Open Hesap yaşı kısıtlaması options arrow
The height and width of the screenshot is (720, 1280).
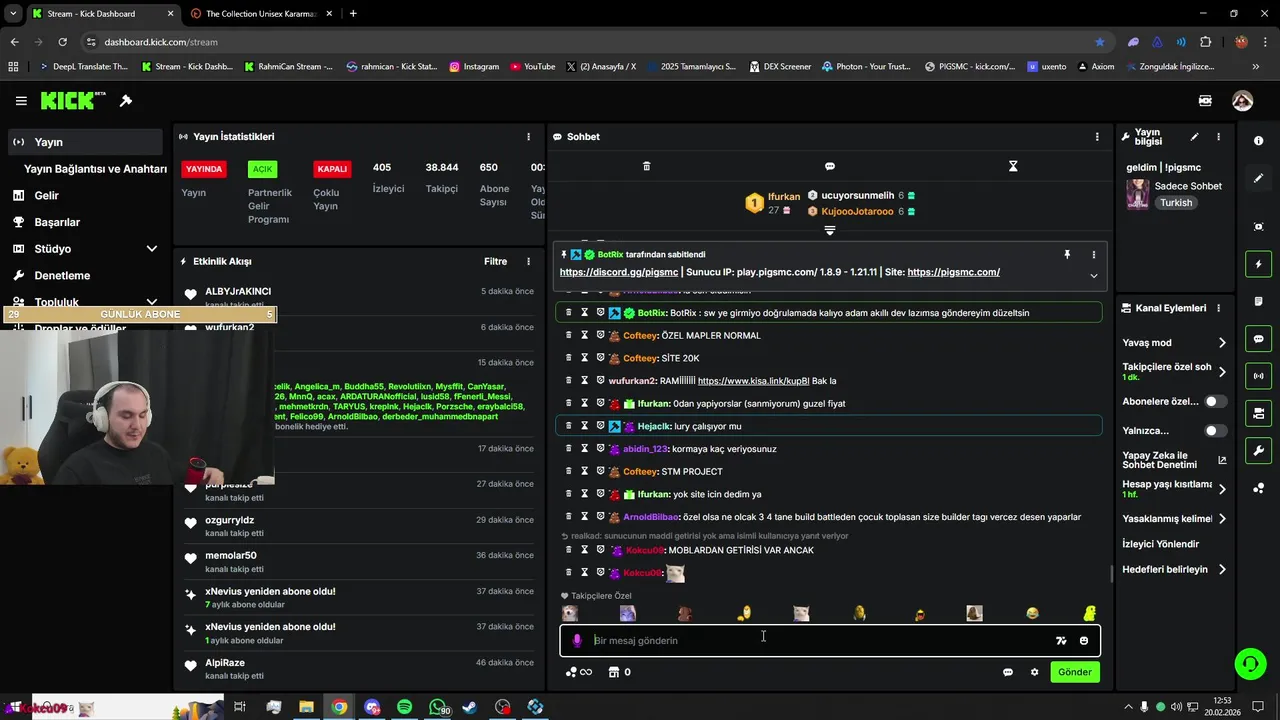coord(1222,489)
